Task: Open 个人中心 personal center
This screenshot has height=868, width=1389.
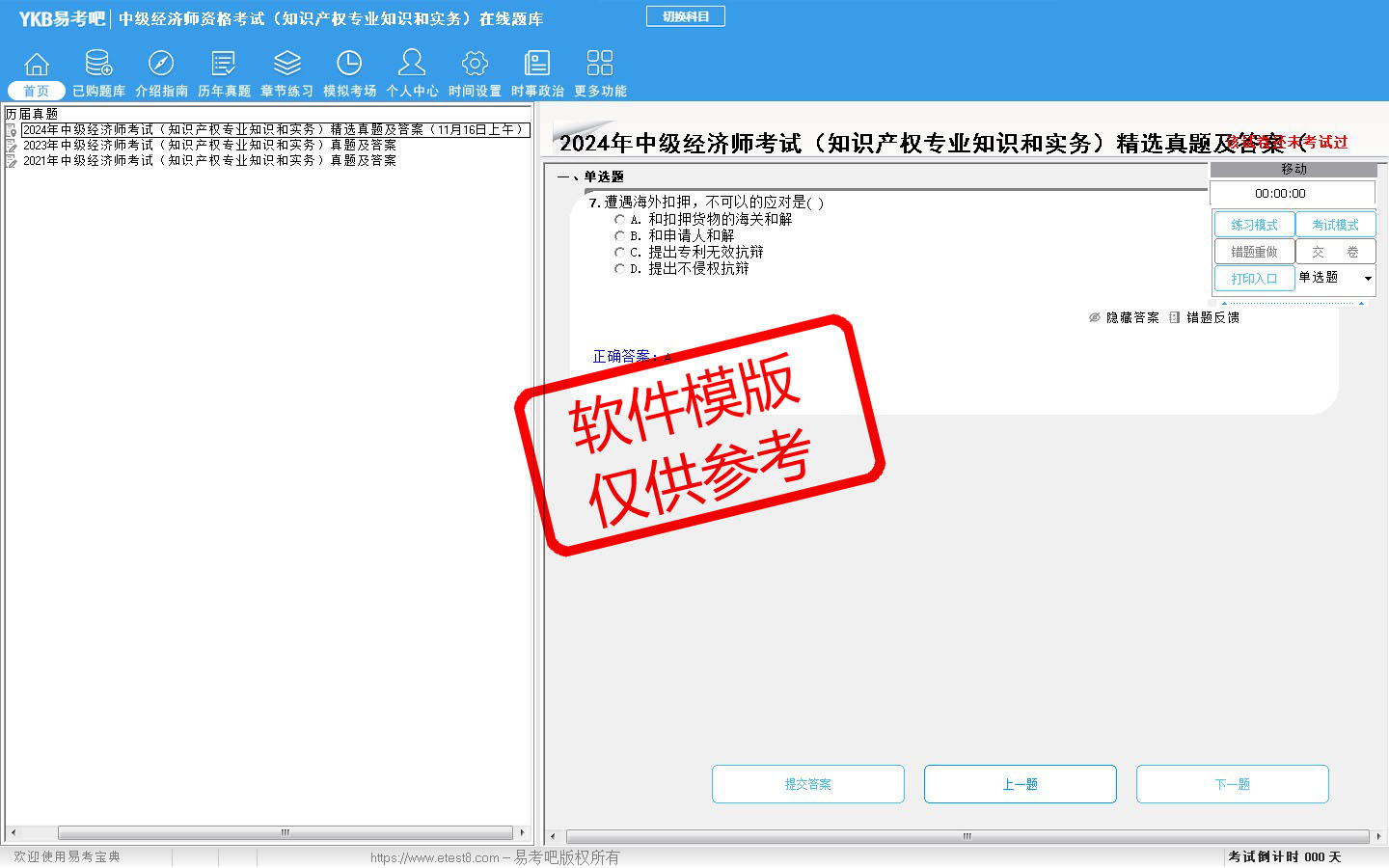Action: pyautogui.click(x=412, y=65)
